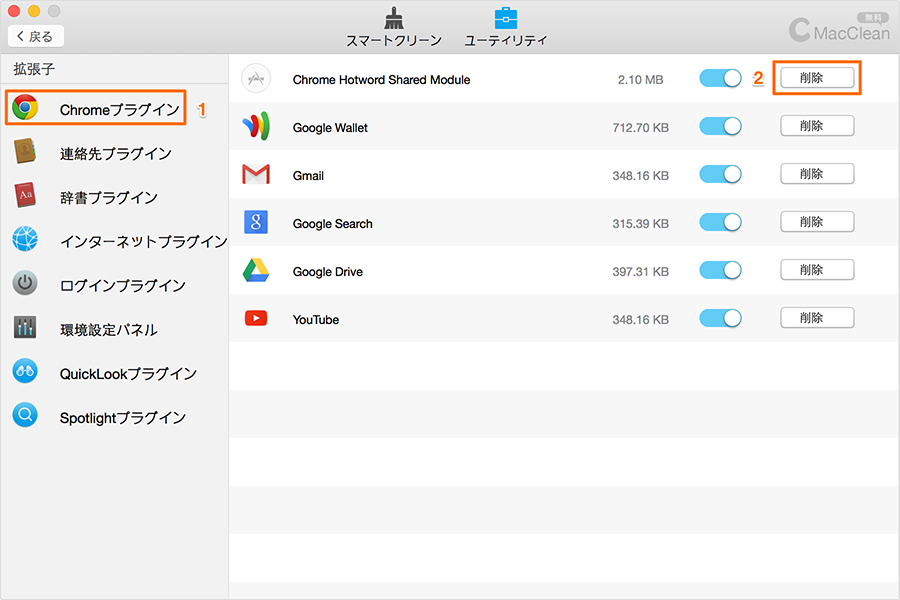This screenshot has height=600, width=900.
Task: Select the dictionary plugin icon
Action: click(25, 195)
